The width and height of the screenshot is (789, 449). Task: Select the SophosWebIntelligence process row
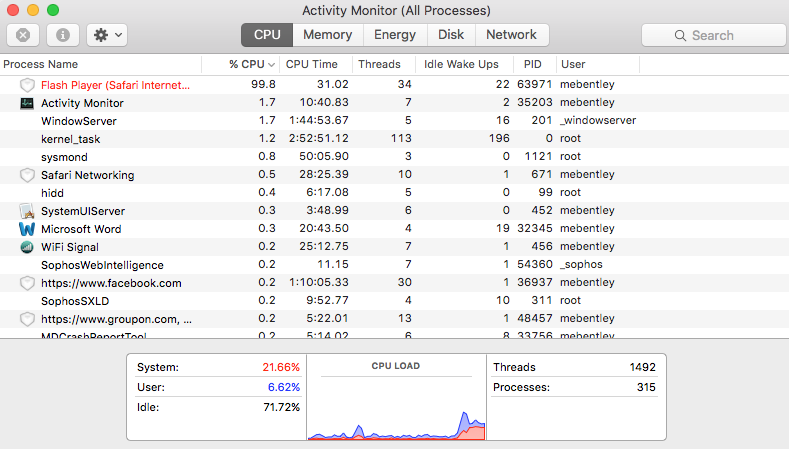click(394, 265)
